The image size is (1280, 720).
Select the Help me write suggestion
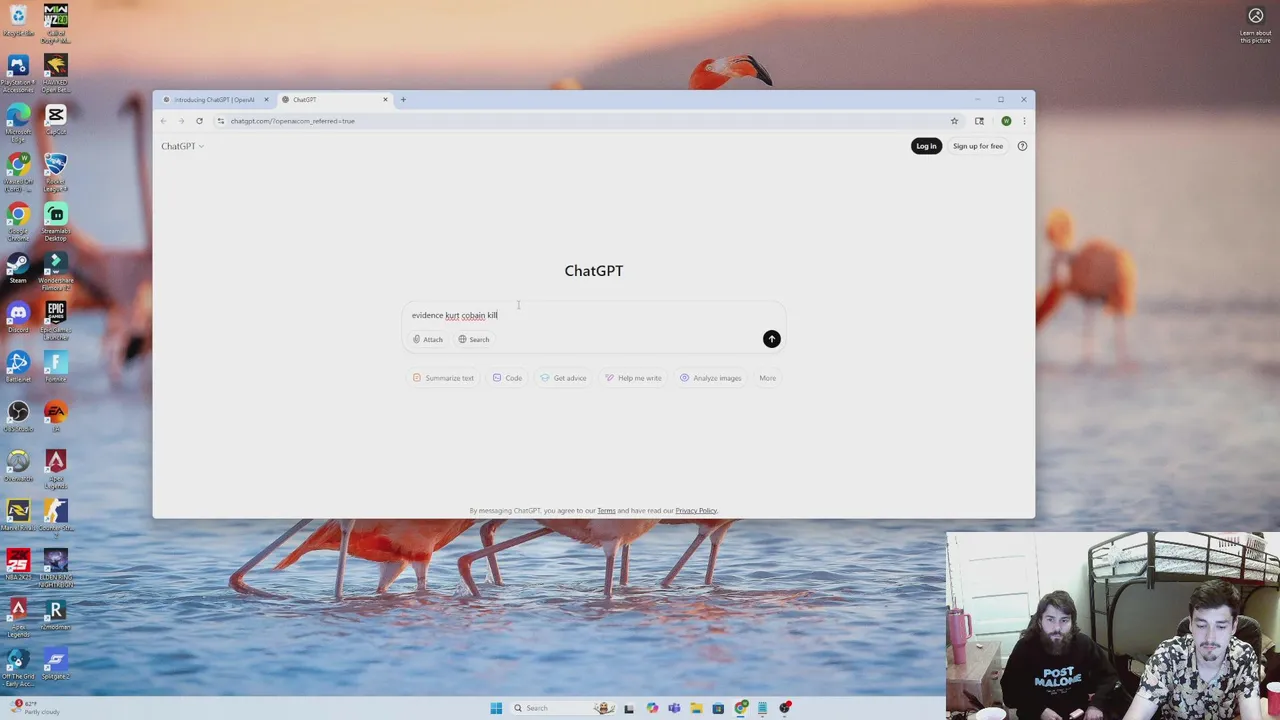coord(633,378)
